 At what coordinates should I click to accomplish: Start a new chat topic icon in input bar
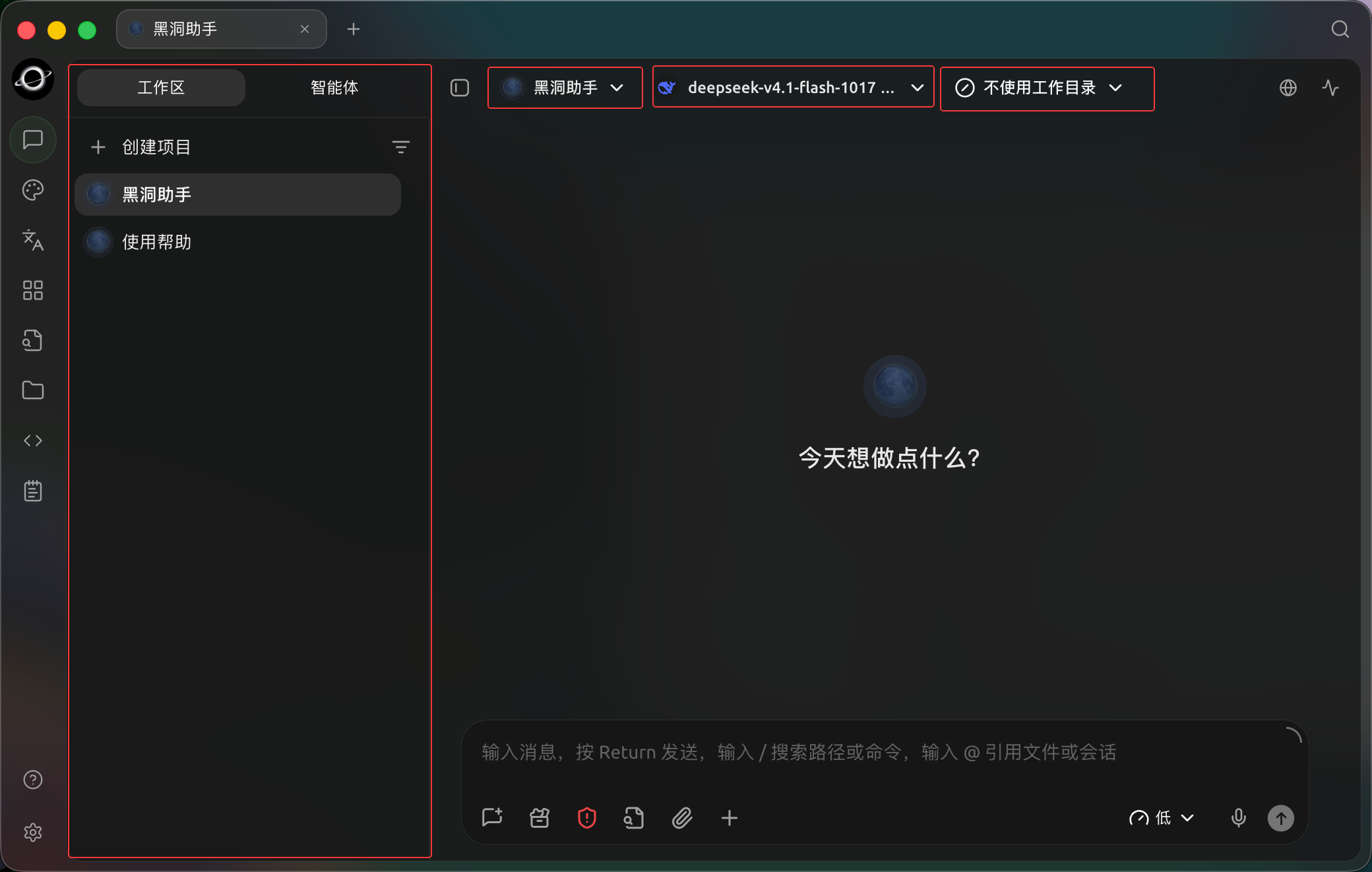click(x=492, y=818)
